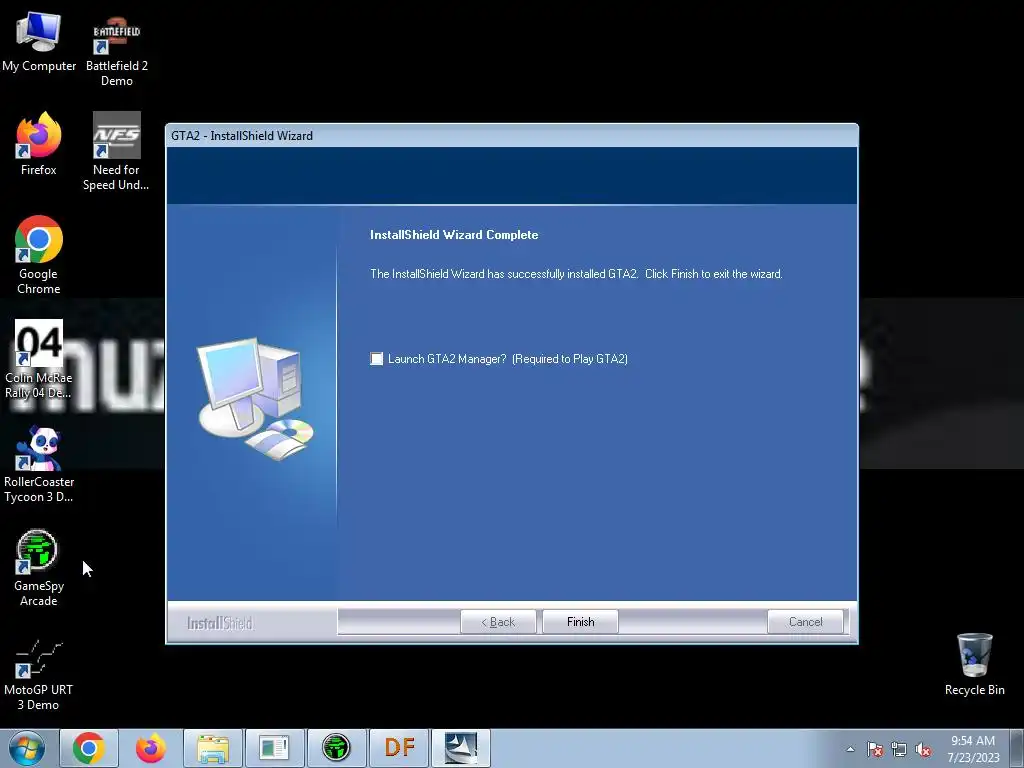This screenshot has width=1024, height=768.
Task: Click Finish to exit the wizard
Action: [581, 622]
